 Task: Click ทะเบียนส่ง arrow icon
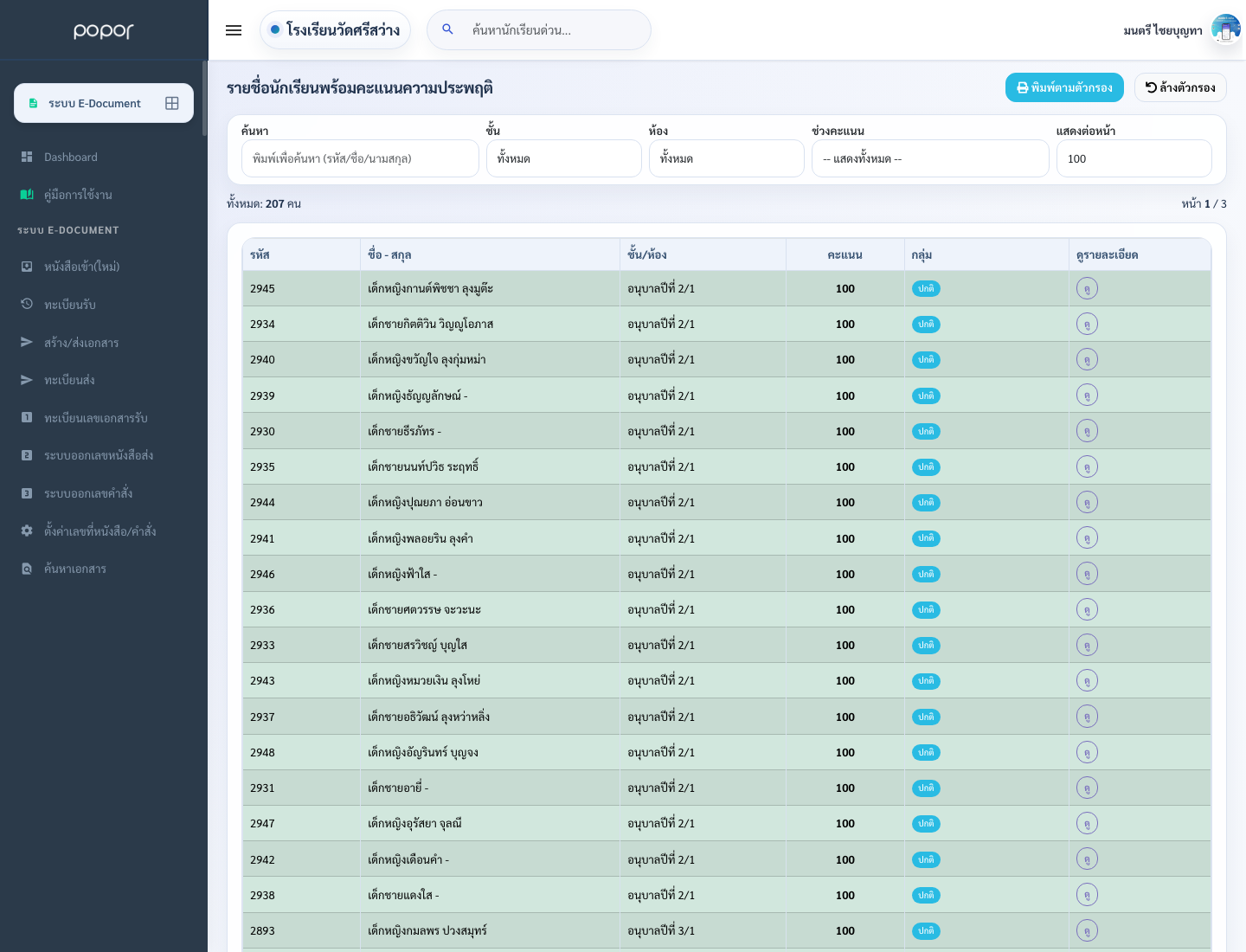point(27,380)
